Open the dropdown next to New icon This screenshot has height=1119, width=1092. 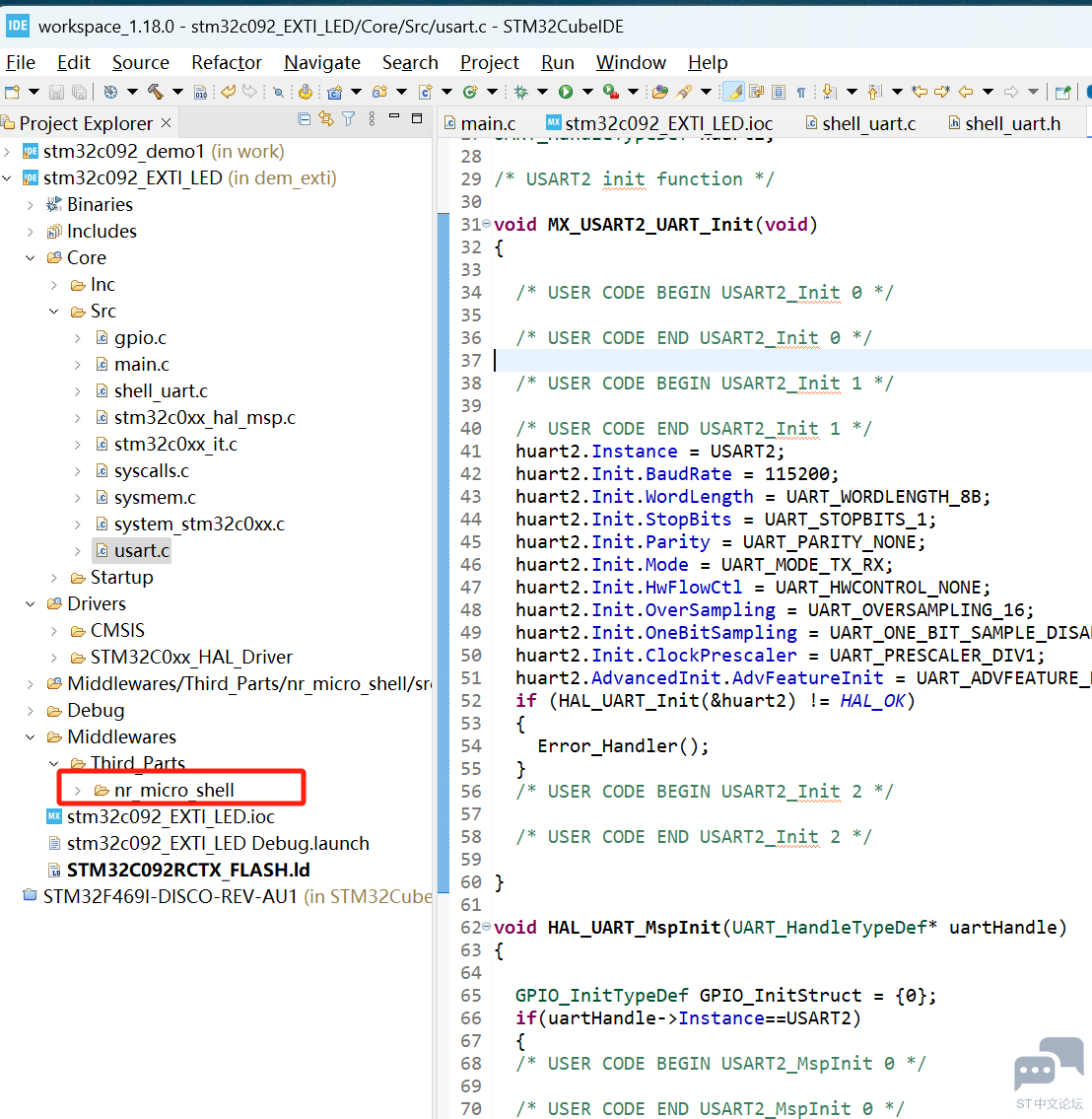pyautogui.click(x=34, y=92)
